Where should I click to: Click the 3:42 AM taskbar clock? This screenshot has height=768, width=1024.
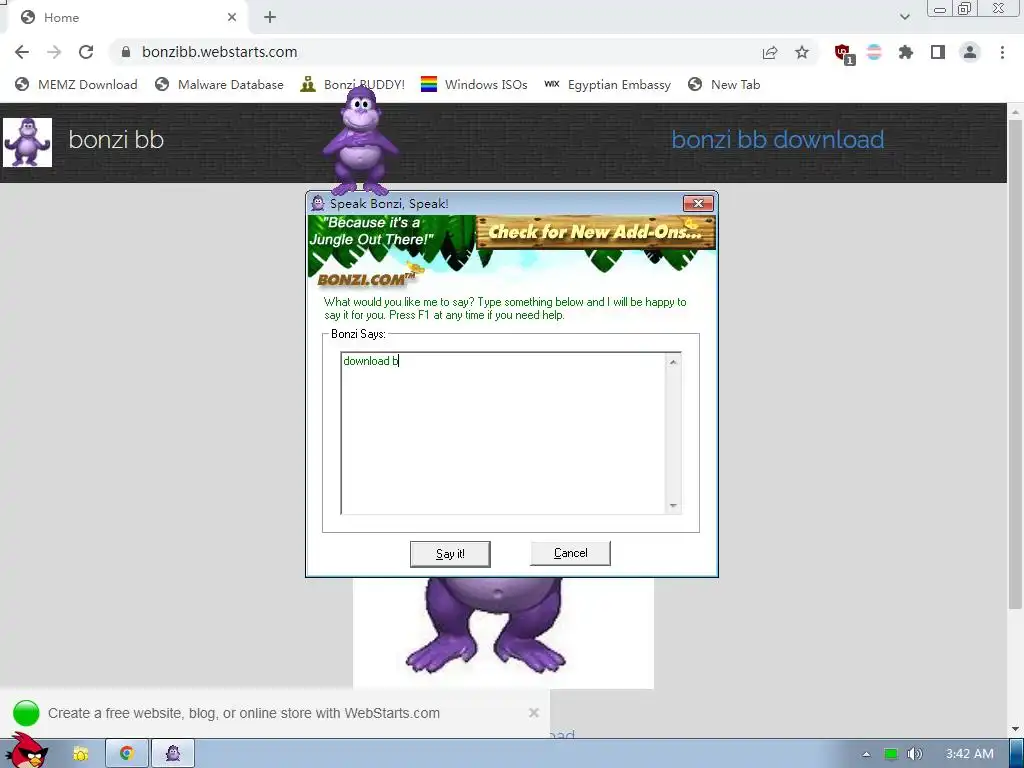point(969,754)
